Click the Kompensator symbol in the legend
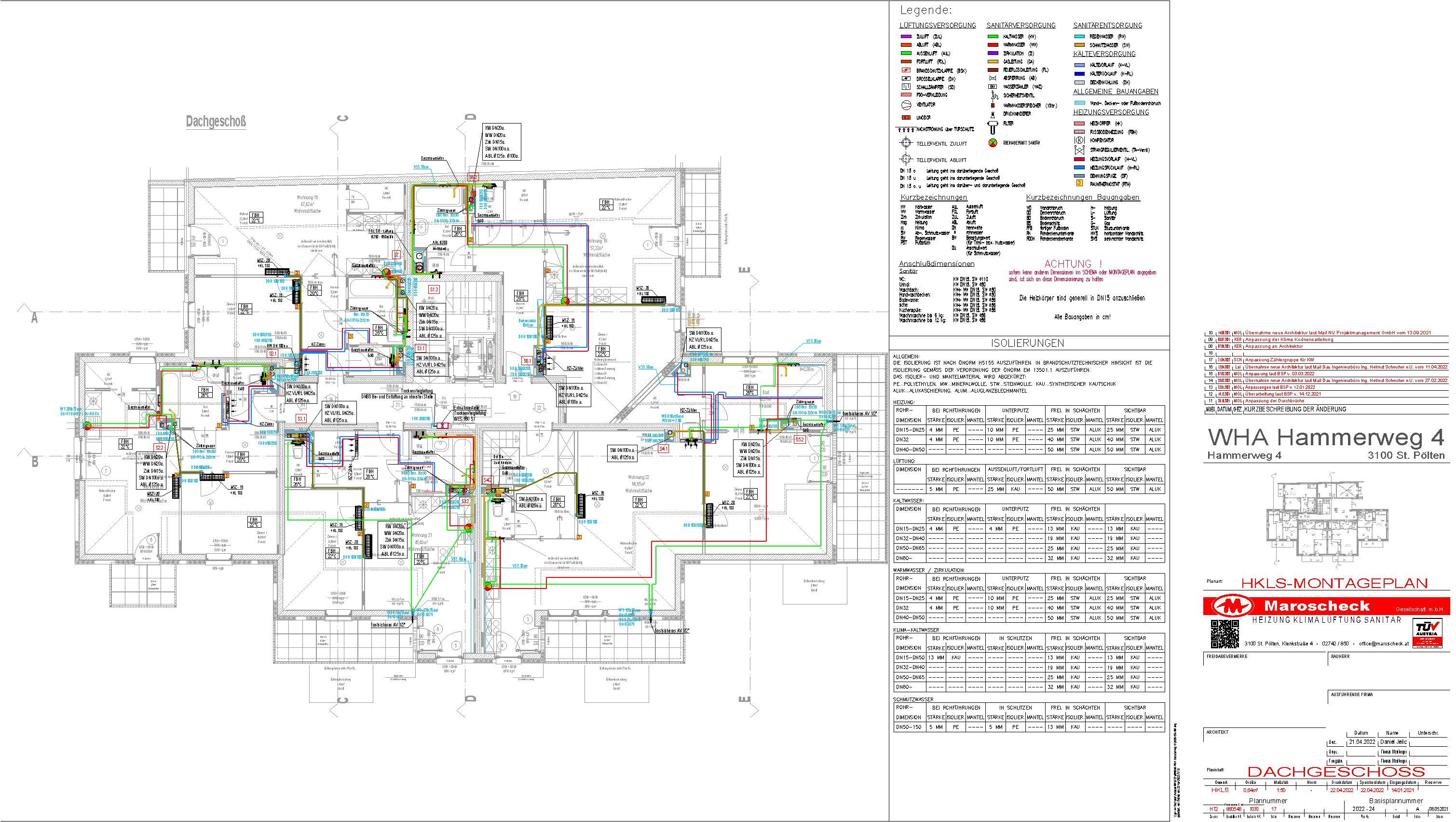This screenshot has height=822, width=1456. (1078, 139)
